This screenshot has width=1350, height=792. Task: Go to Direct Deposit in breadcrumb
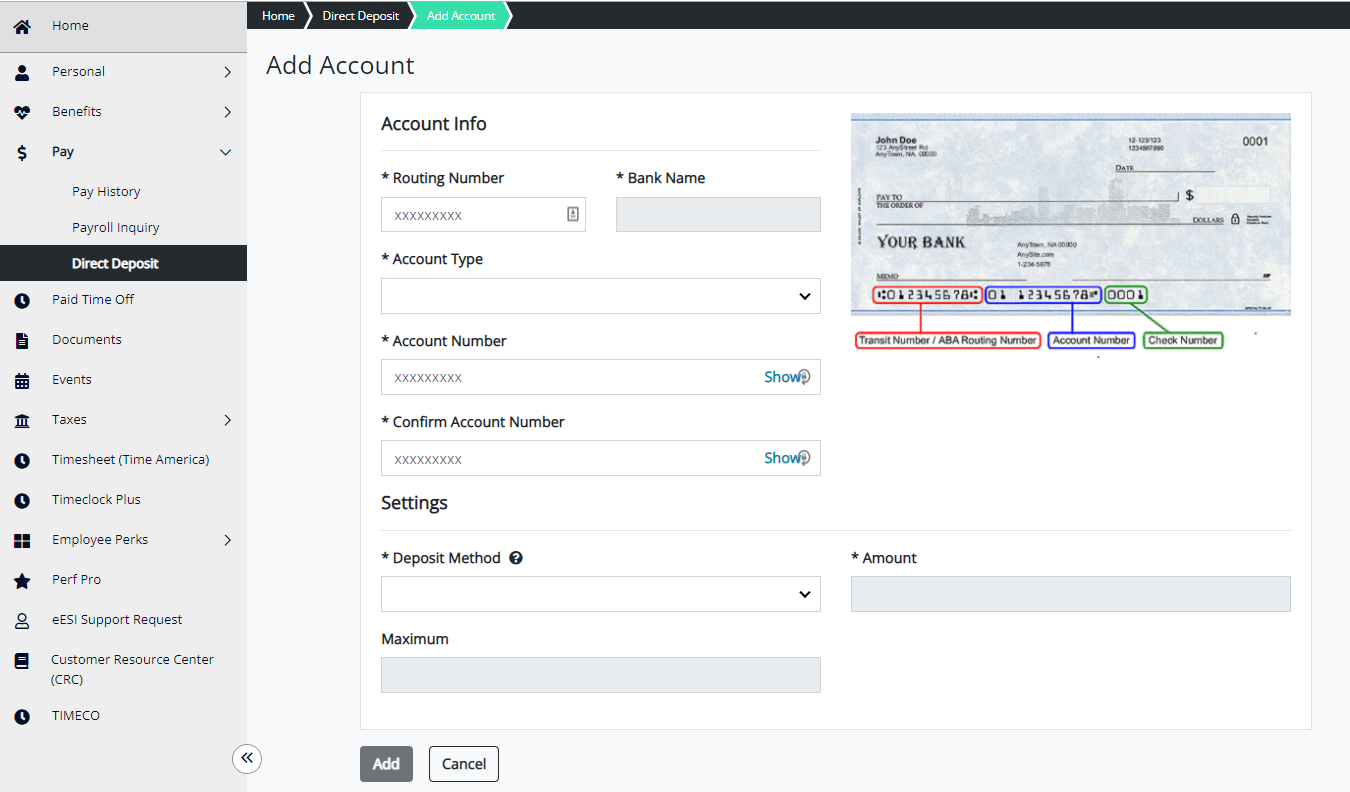coord(360,15)
